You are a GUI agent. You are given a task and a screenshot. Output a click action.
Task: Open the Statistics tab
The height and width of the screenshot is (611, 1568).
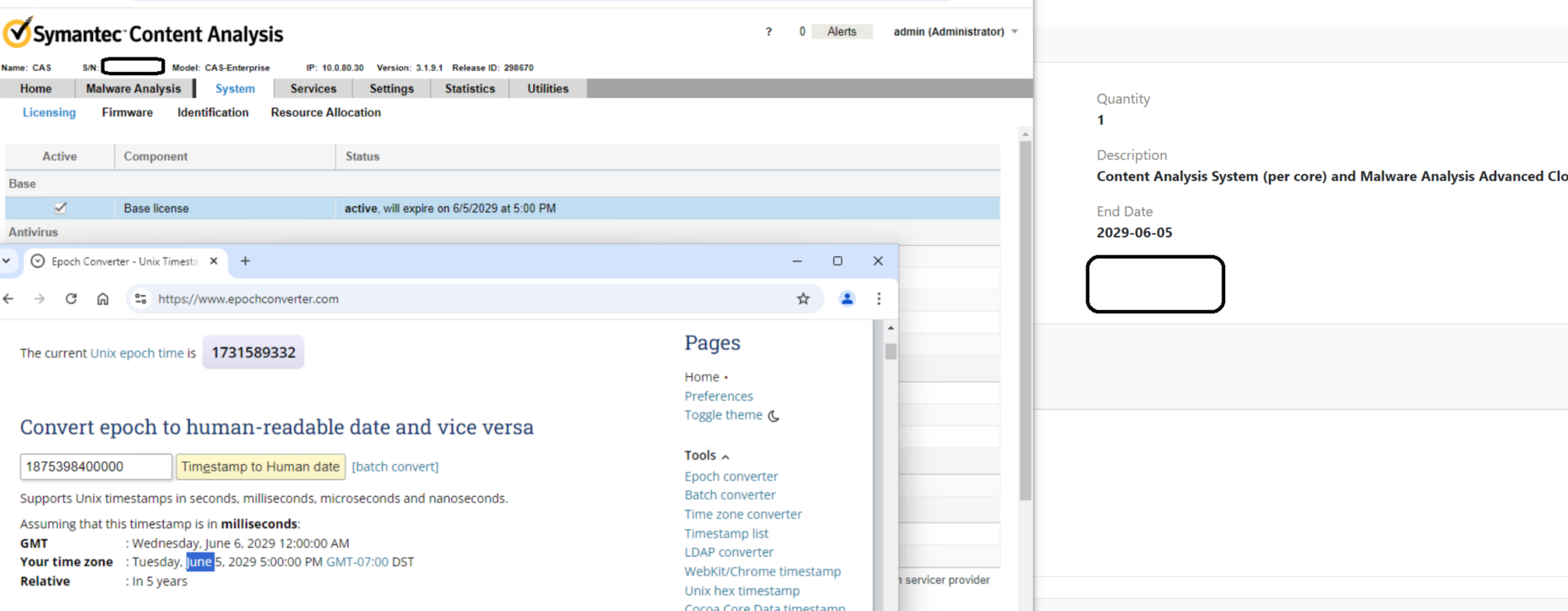471,89
